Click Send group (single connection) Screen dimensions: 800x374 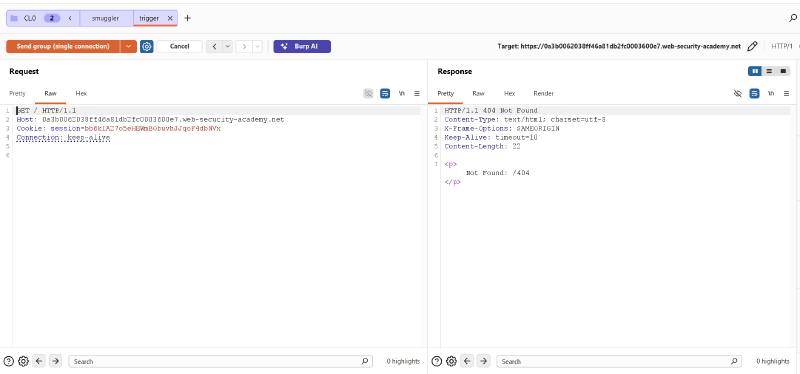point(63,46)
